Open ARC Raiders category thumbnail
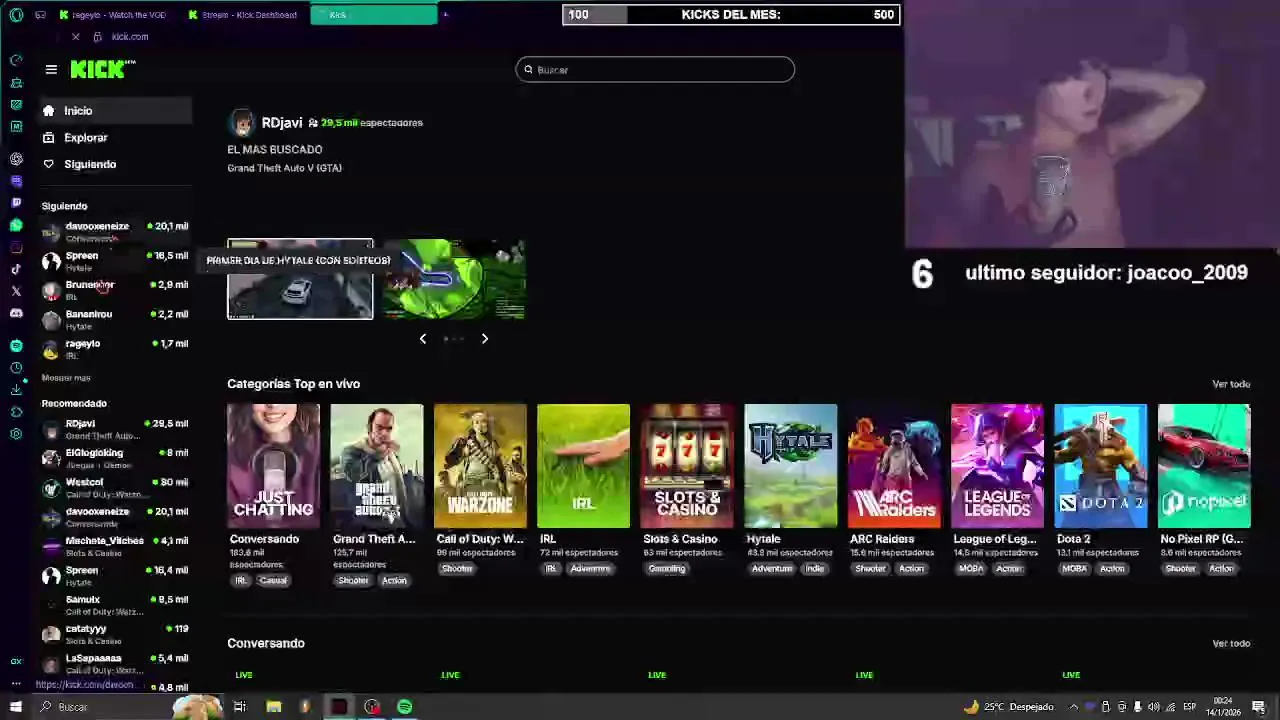The image size is (1280, 720). [x=894, y=466]
